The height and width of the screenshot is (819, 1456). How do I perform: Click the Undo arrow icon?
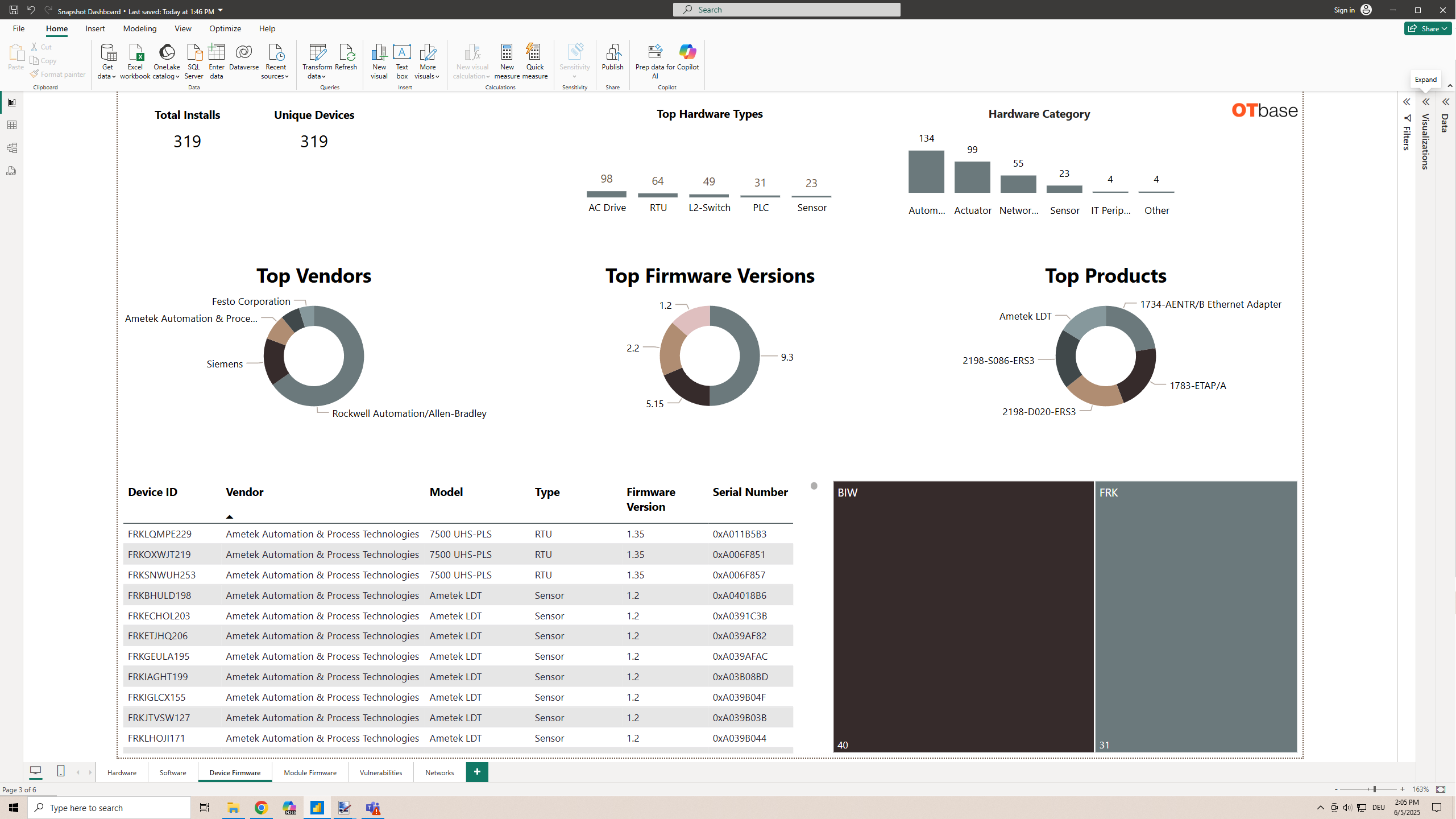31,10
